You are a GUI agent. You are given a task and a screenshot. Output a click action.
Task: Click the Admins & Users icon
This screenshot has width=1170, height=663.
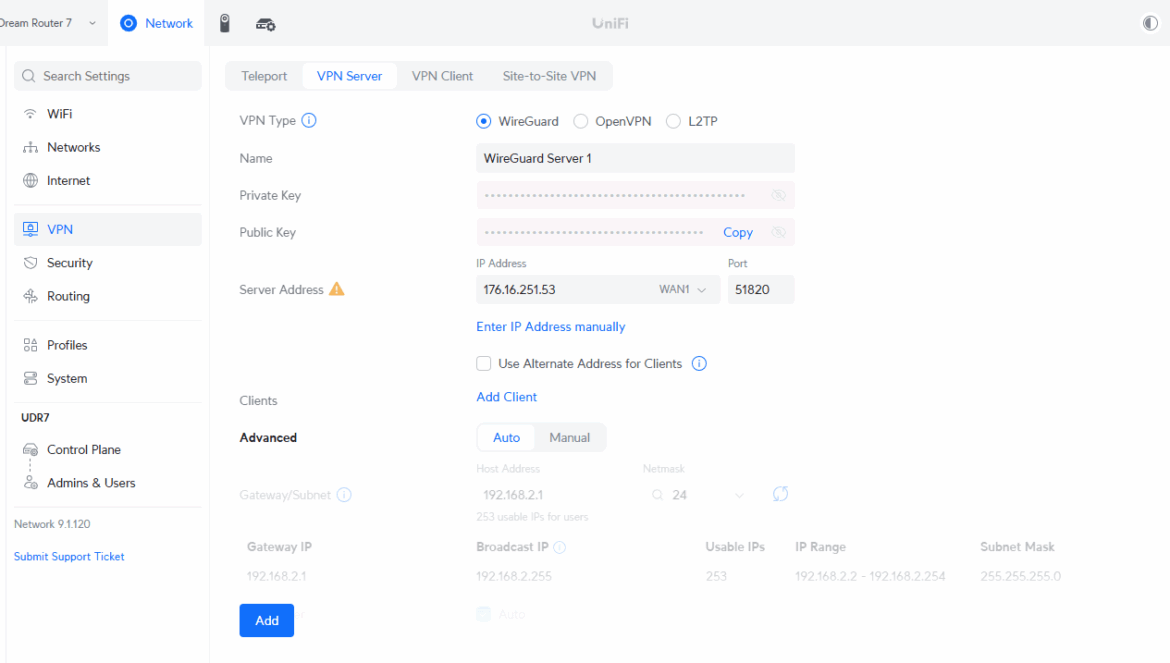31,483
